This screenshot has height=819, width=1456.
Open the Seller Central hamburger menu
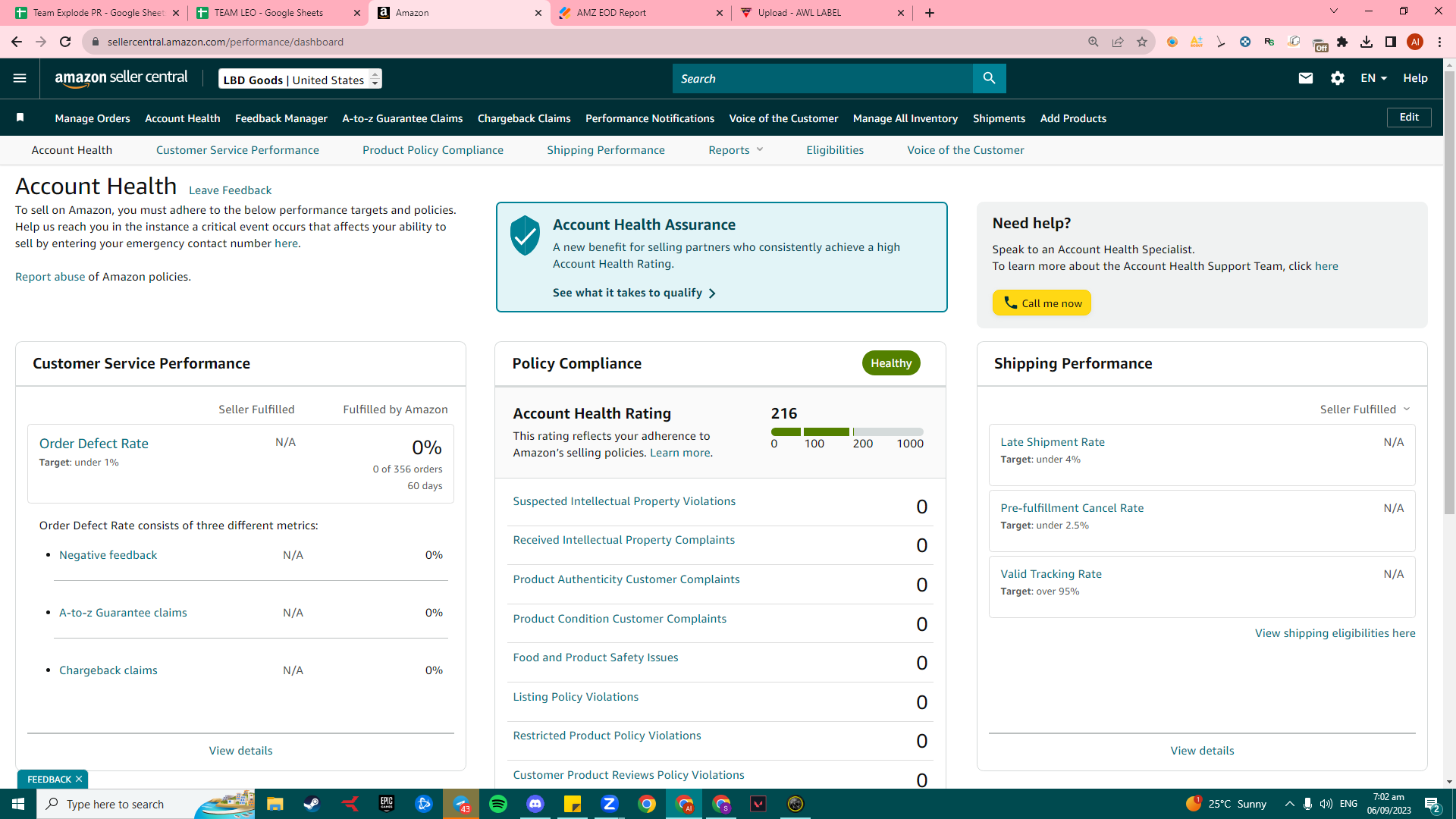[20, 78]
